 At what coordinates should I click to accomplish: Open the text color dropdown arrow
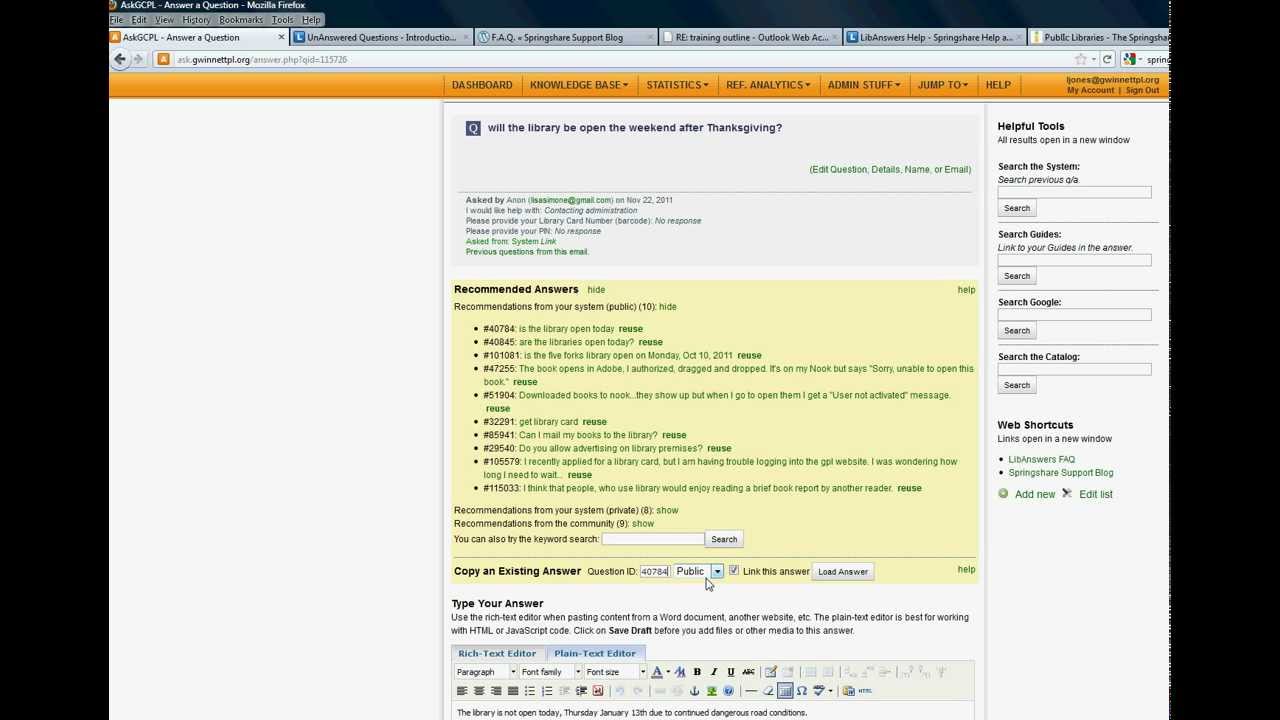[x=668, y=672]
